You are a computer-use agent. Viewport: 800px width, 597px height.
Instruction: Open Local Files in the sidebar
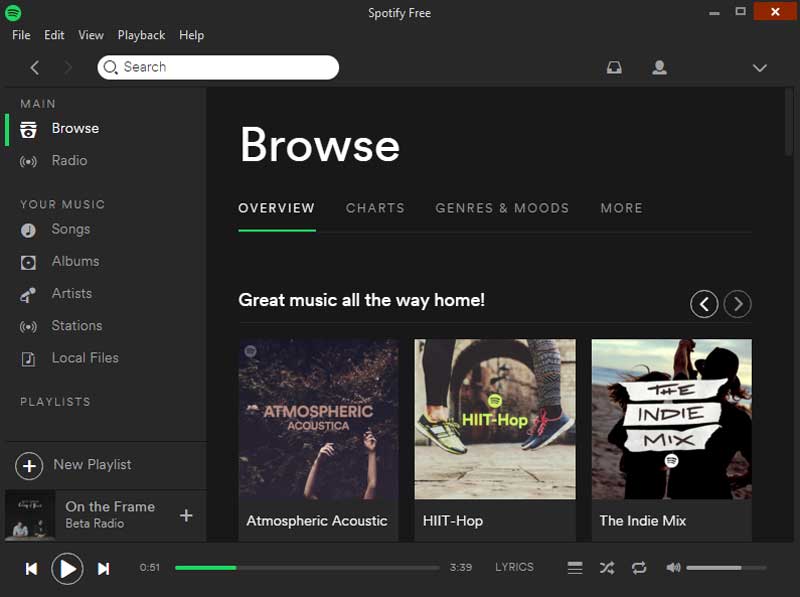pyautogui.click(x=85, y=358)
